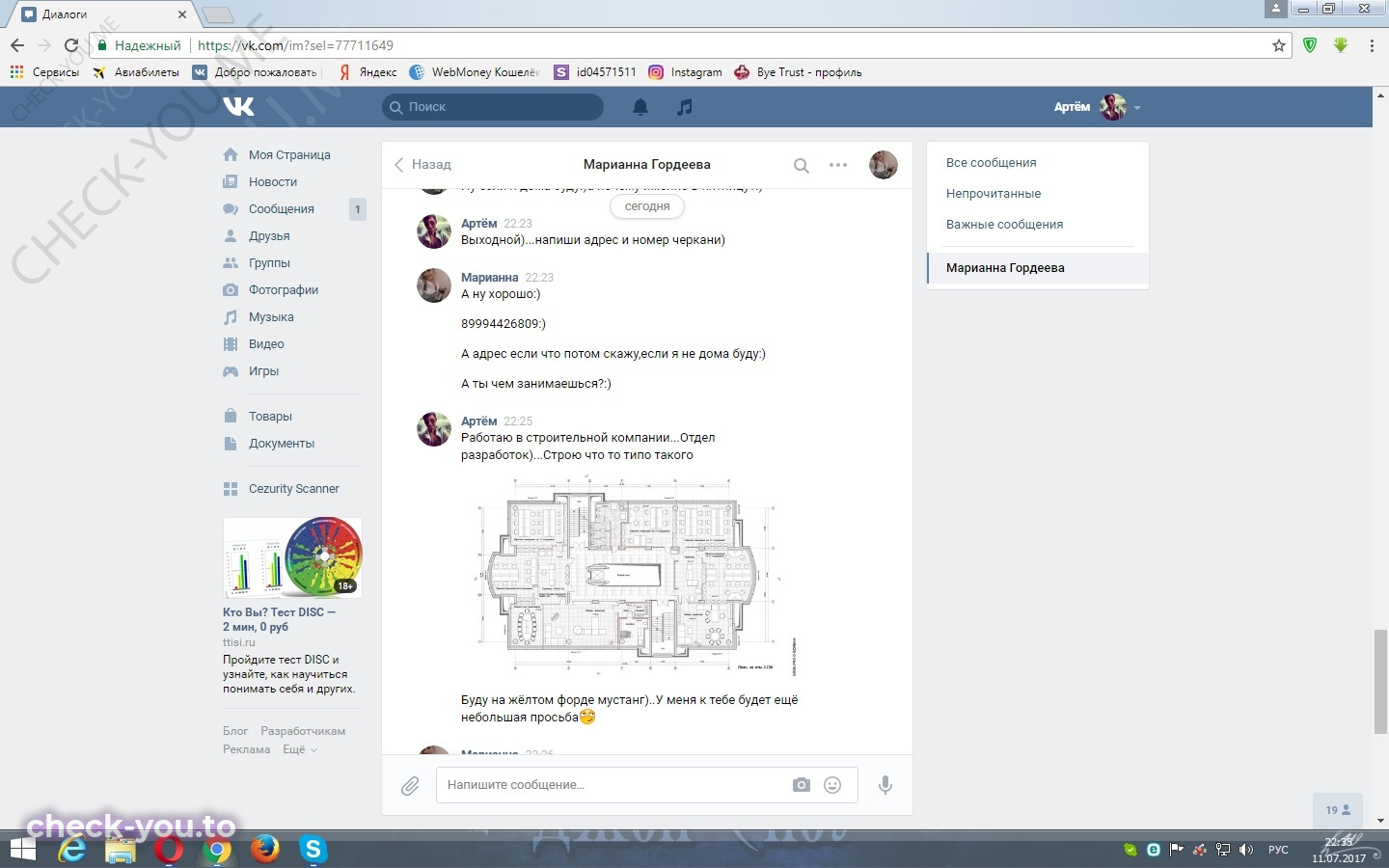Open WebMoney Кошелёк bookmark
Viewport: 1389px width, 868px height.
tap(476, 72)
